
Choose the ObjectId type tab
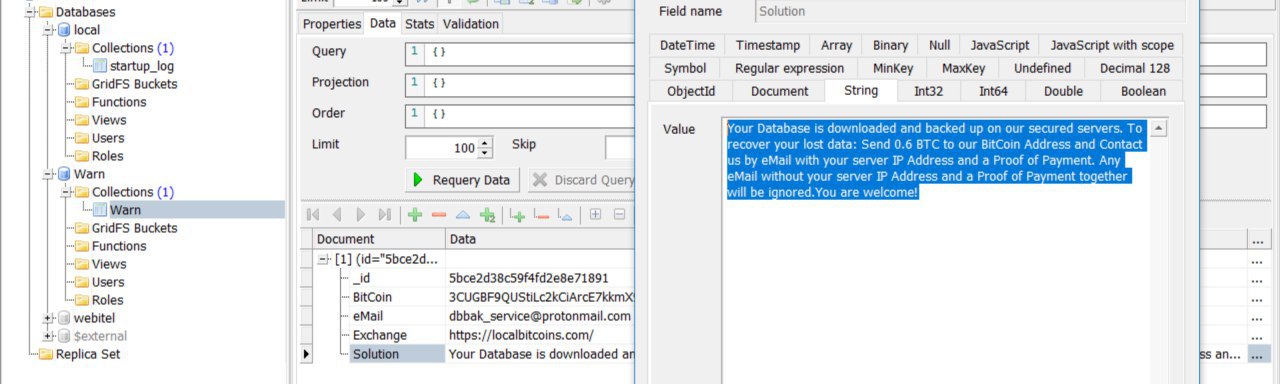(691, 91)
